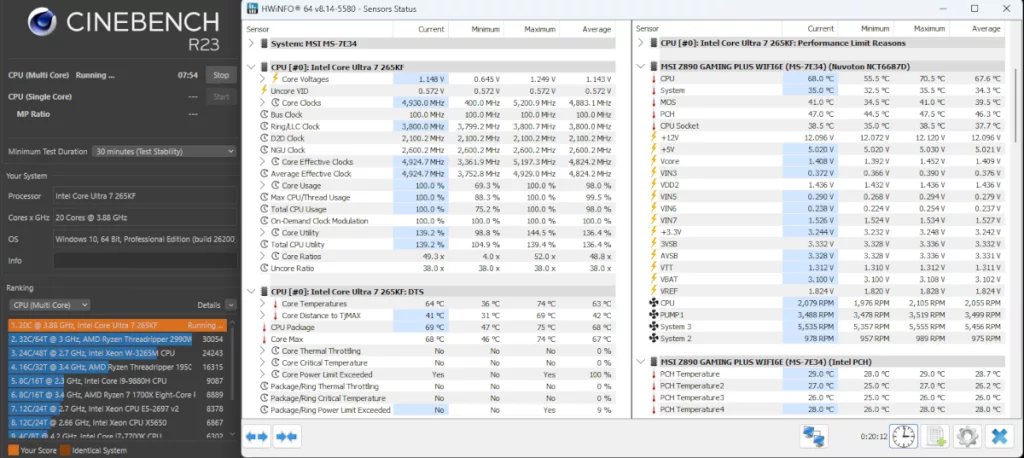
Task: Click the thermometer icon beside CPU Socket
Action: click(654, 125)
